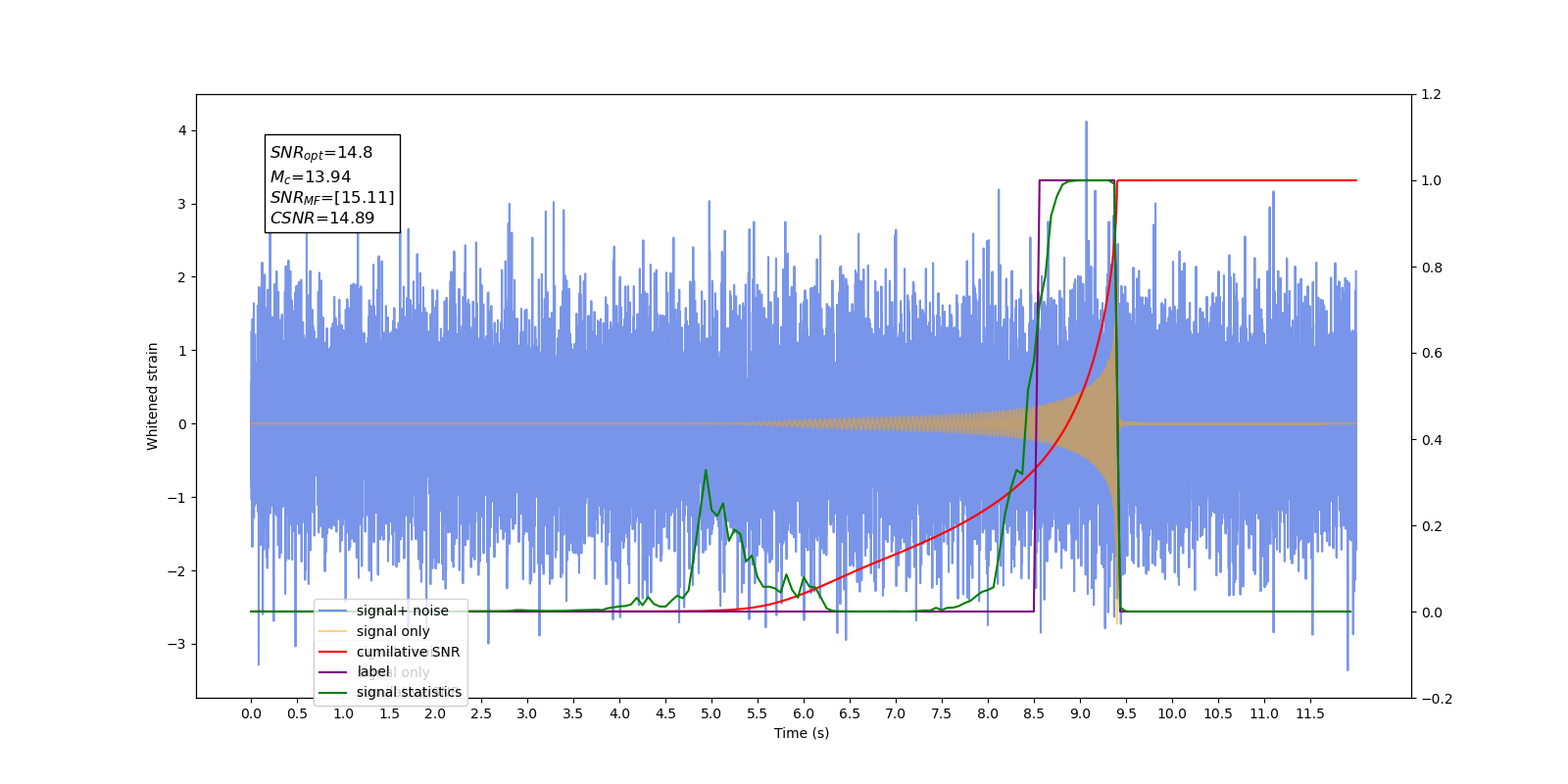1568x784 pixels.
Task: Click the 1.2 tick on the right axis
Action: tap(1431, 94)
